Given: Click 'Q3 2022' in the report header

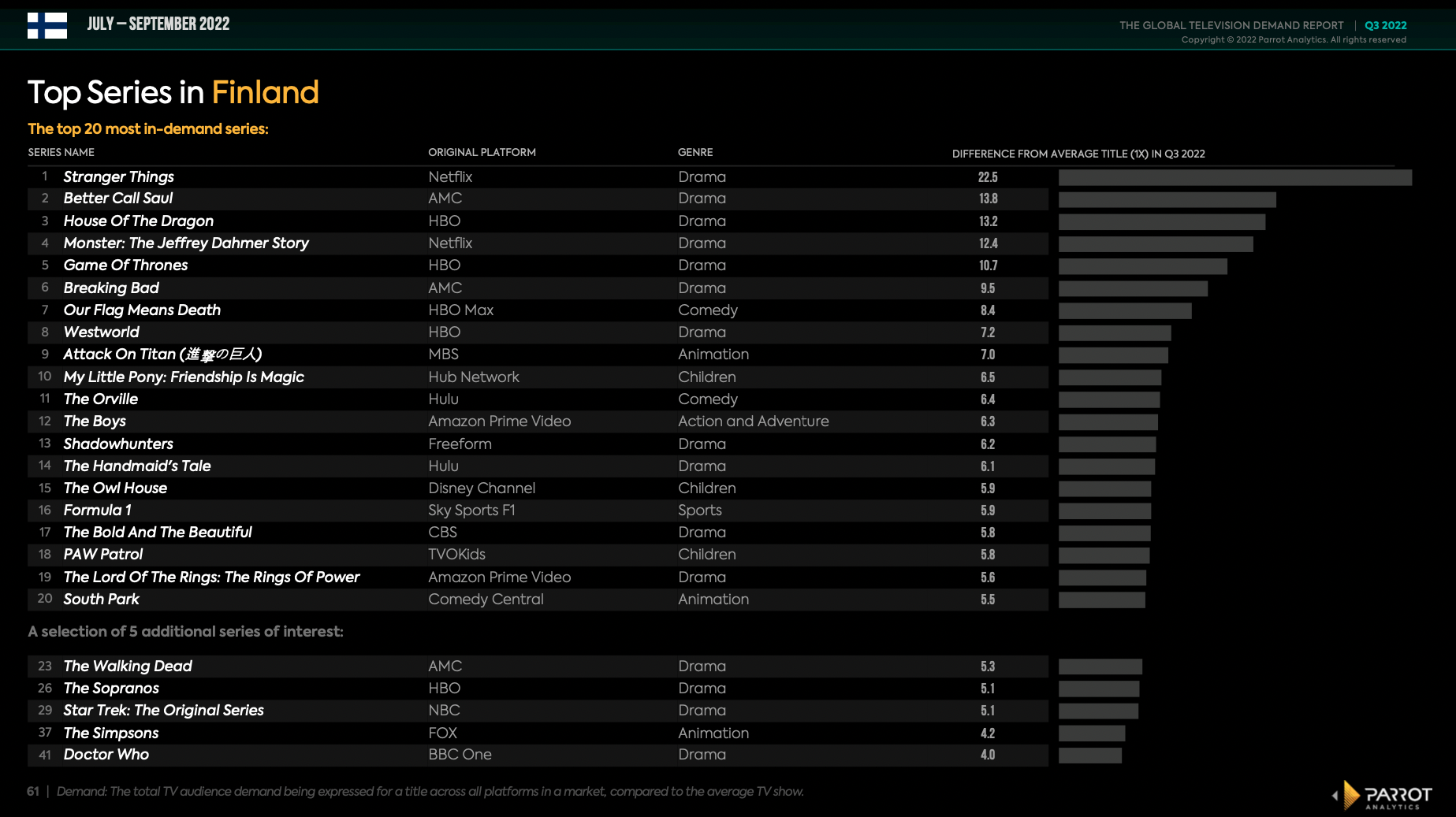Looking at the screenshot, I should (1386, 25).
